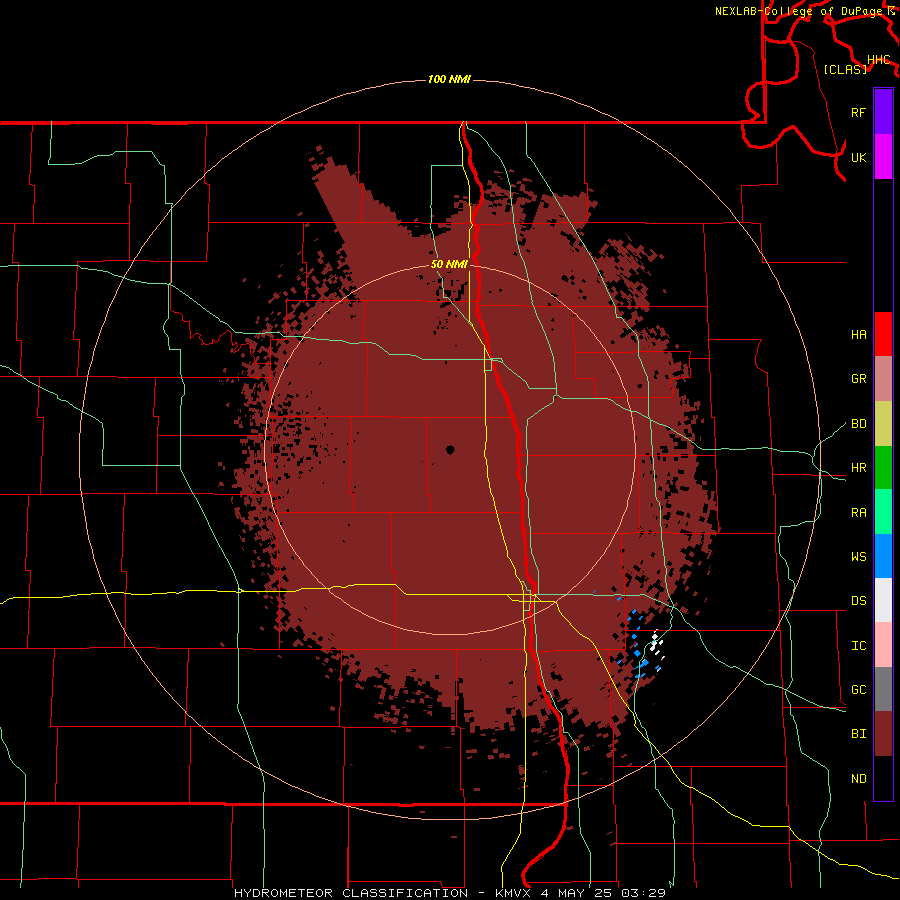Click the ND black legend swatch
The height and width of the screenshot is (900, 900).
tap(883, 778)
